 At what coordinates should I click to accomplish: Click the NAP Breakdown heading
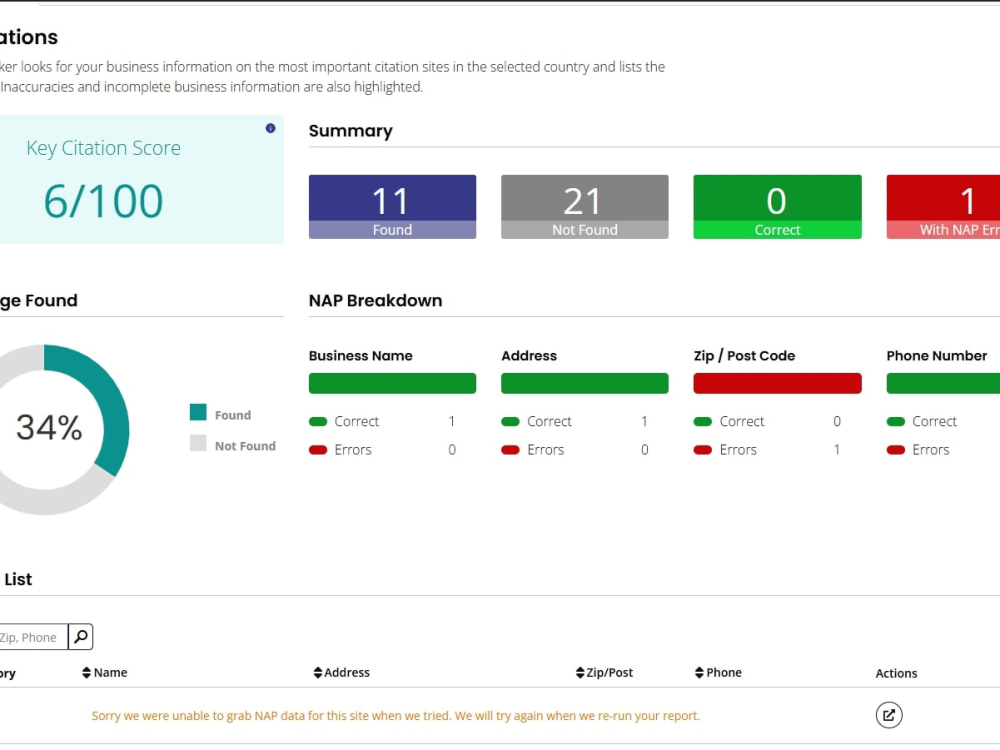375,300
